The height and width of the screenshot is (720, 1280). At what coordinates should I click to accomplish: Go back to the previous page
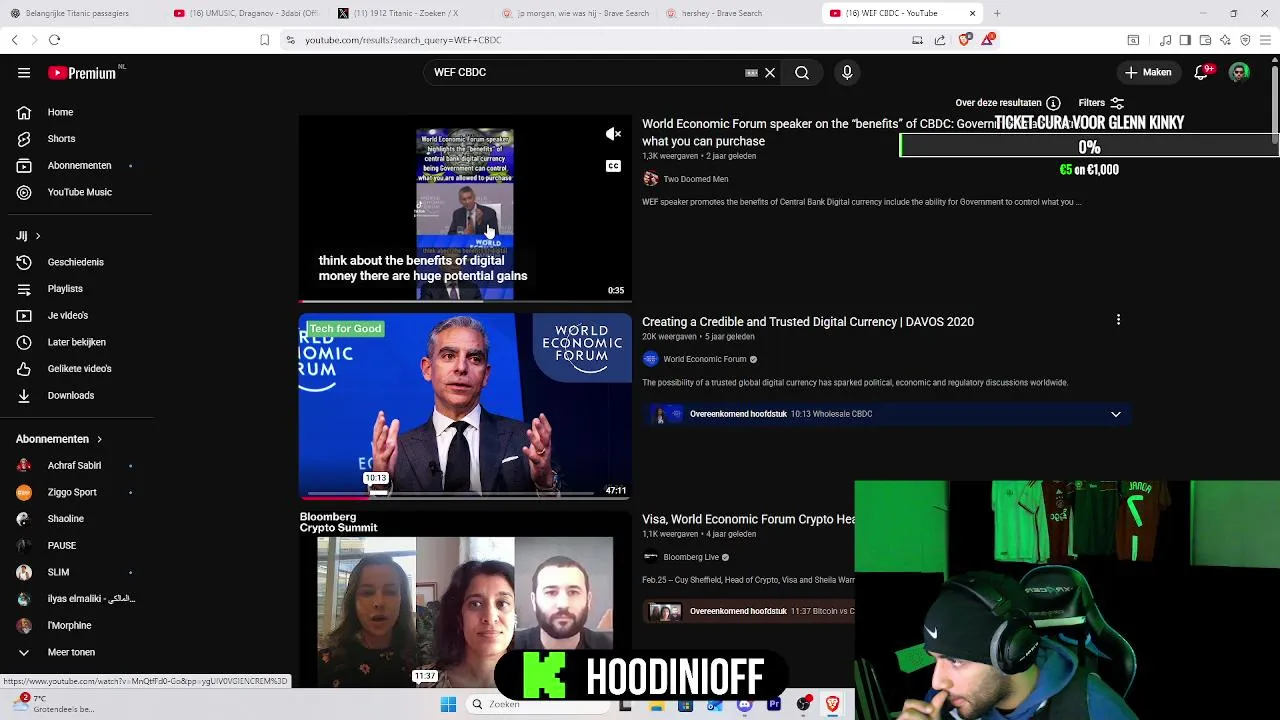14,40
